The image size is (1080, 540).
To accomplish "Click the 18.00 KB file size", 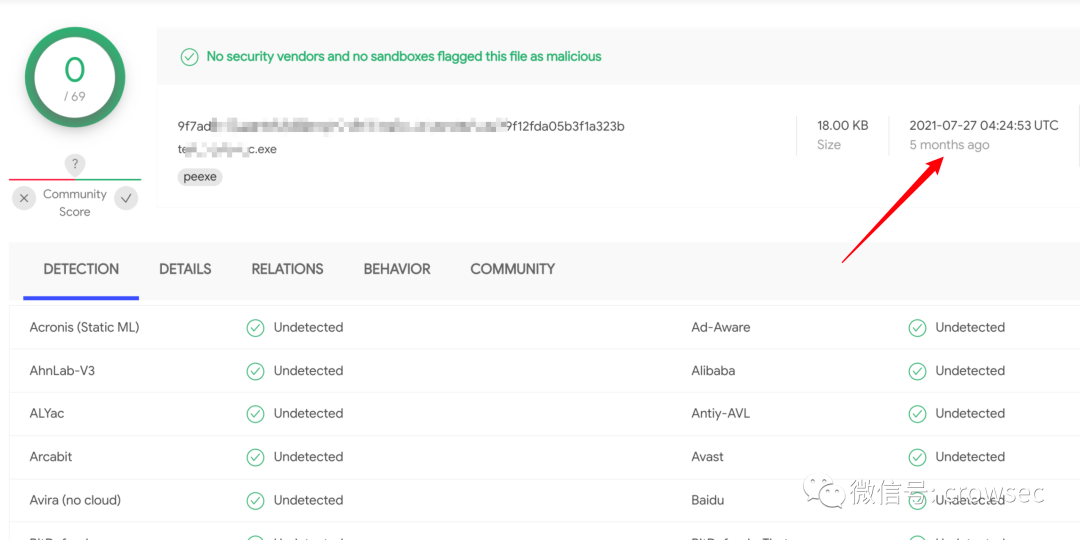I will [x=842, y=126].
